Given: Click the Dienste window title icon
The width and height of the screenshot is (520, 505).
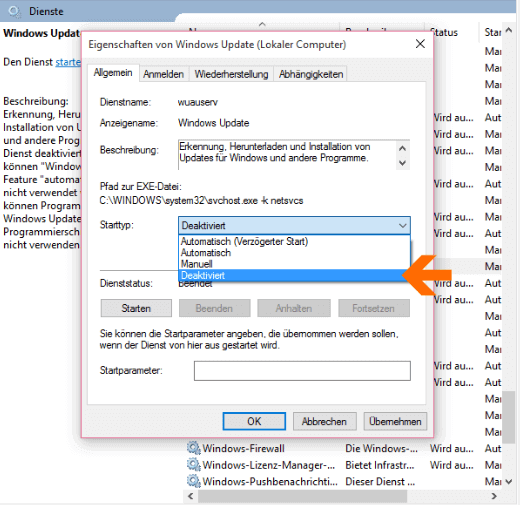Looking at the screenshot, I should pyautogui.click(x=14, y=11).
